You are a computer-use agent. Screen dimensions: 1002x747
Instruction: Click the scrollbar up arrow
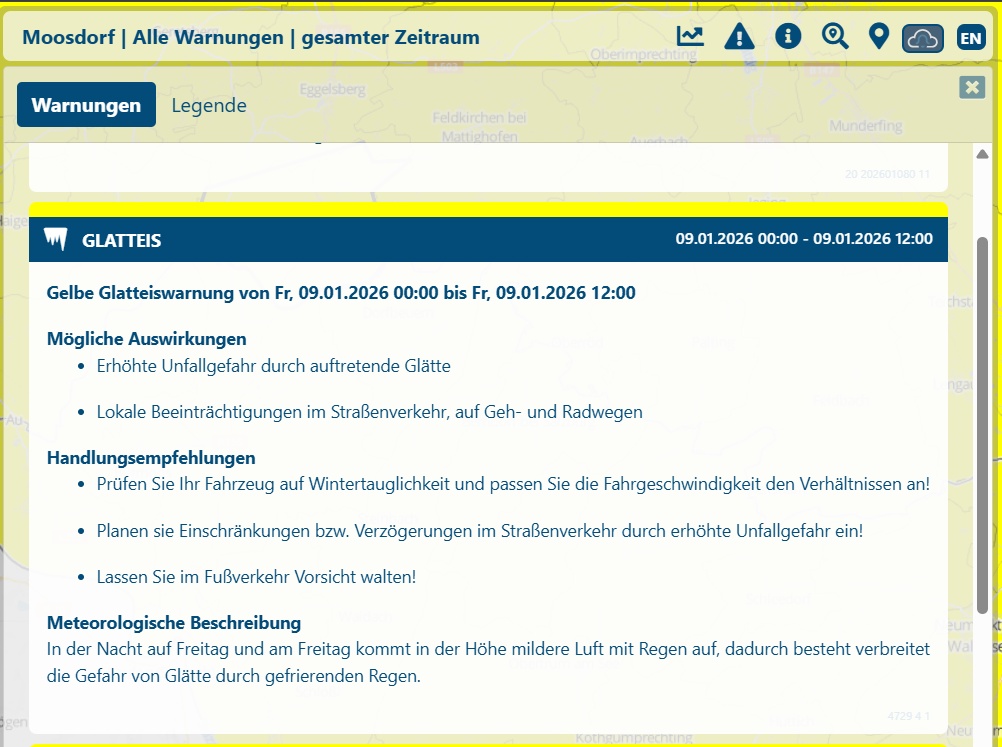(x=982, y=154)
